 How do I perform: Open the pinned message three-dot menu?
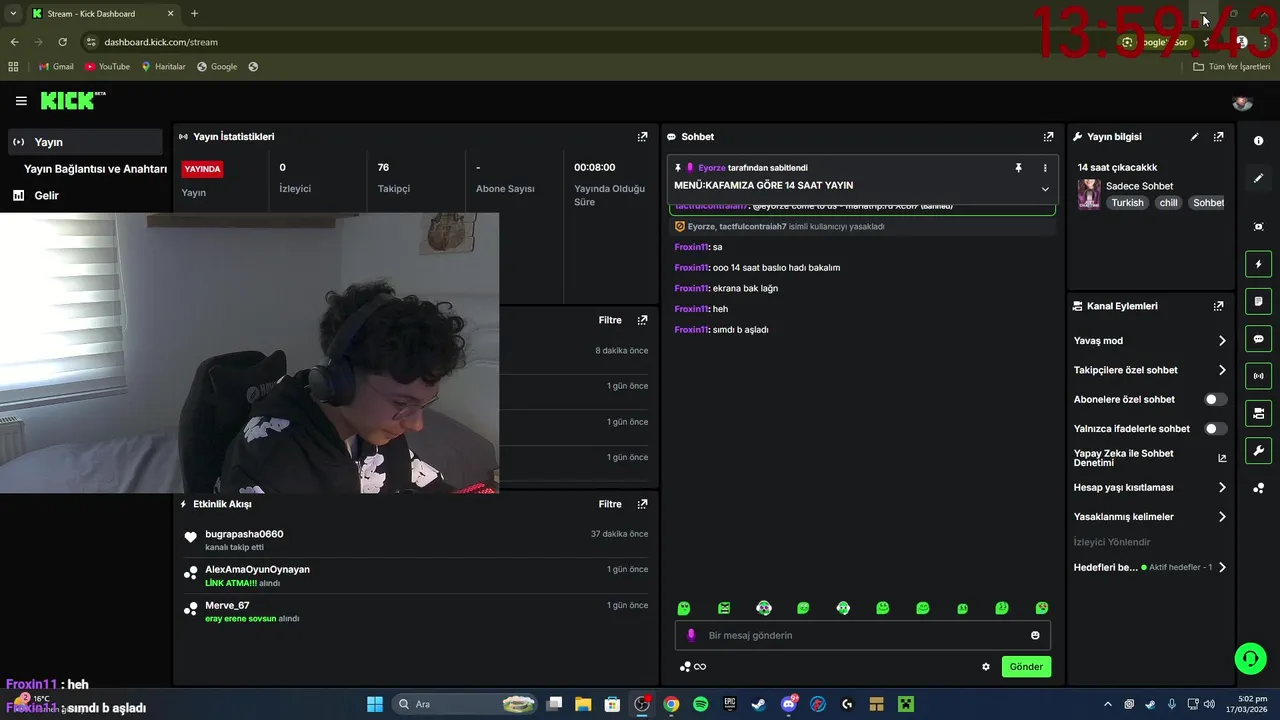point(1045,168)
